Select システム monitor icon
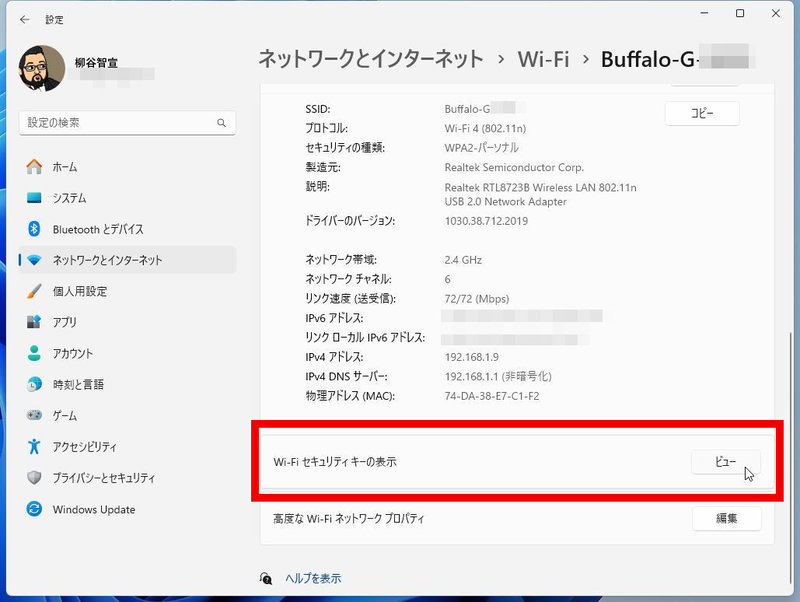The image size is (800, 602). coord(34,198)
